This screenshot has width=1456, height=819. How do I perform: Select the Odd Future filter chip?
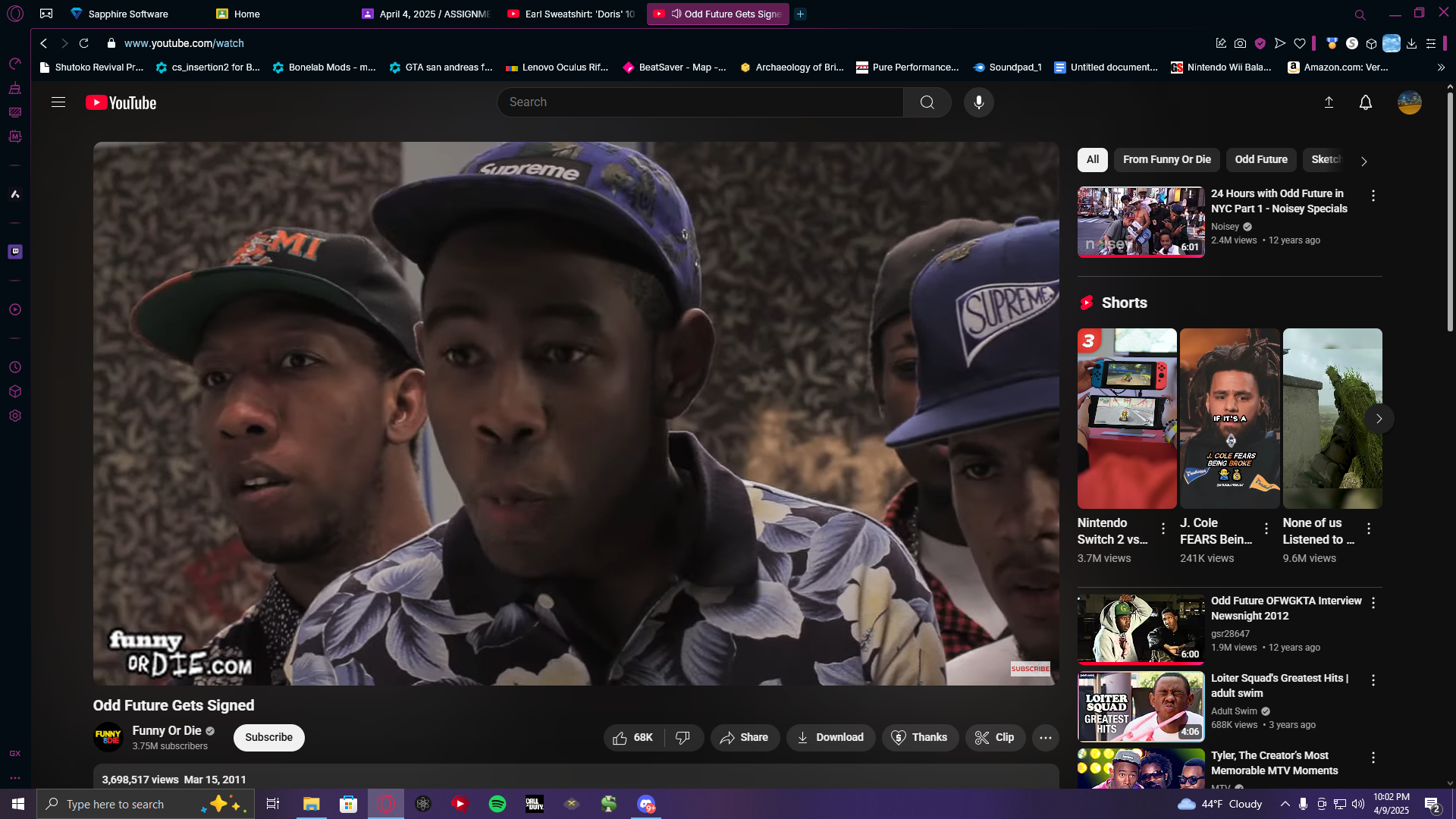coord(1261,159)
